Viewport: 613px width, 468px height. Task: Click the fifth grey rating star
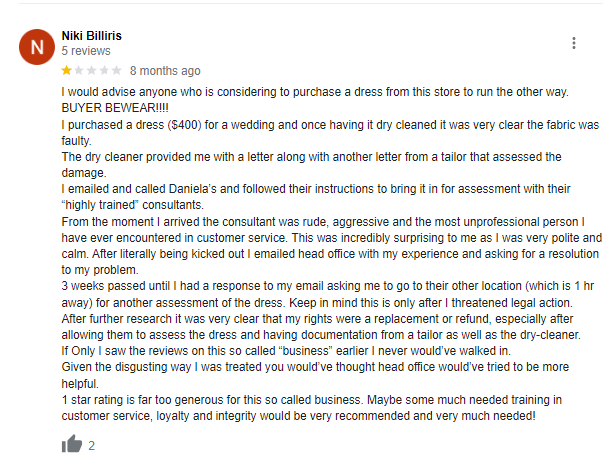click(116, 71)
